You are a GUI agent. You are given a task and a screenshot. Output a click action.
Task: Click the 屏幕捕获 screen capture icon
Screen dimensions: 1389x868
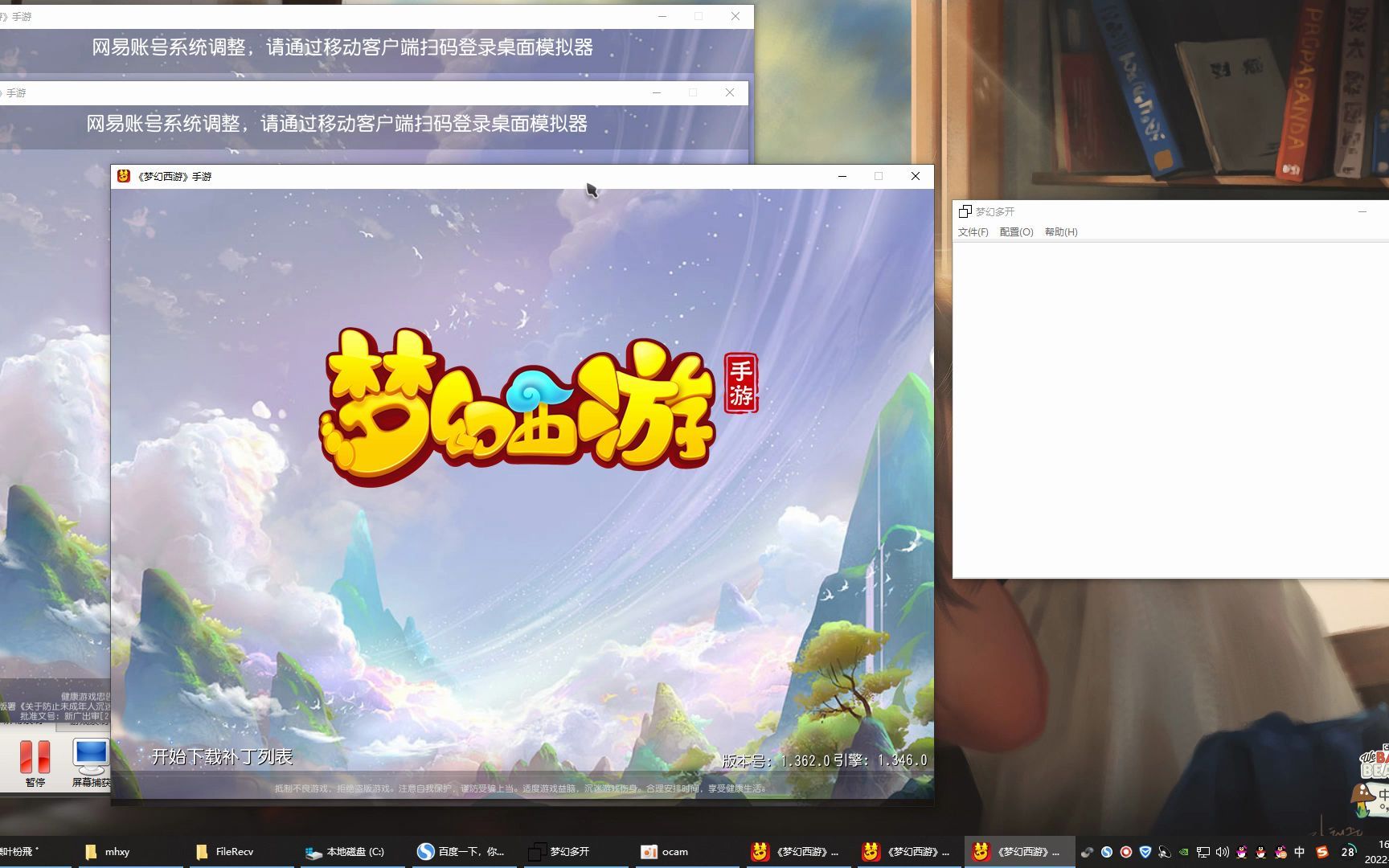[x=91, y=764]
